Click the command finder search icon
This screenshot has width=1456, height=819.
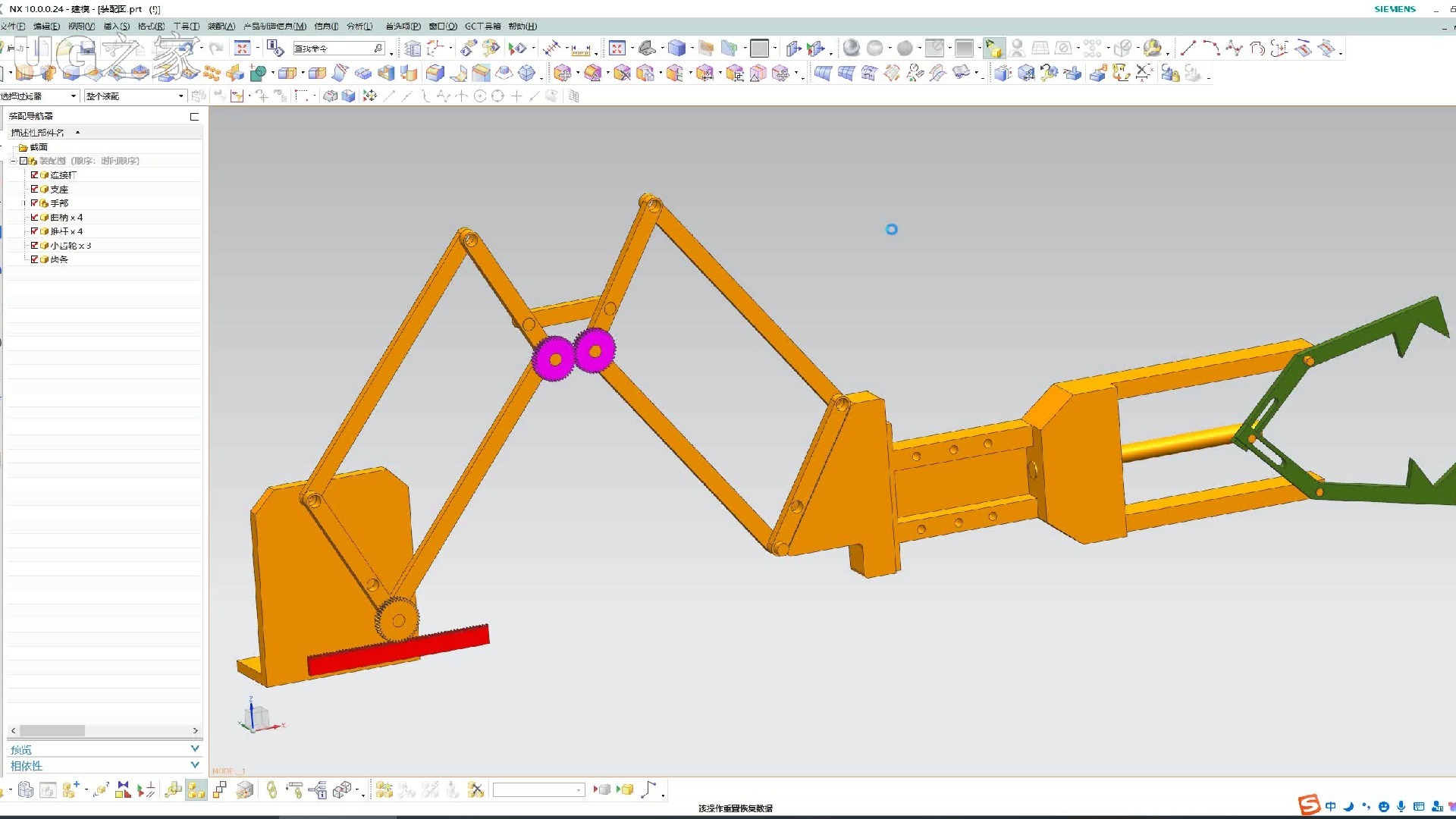[378, 49]
